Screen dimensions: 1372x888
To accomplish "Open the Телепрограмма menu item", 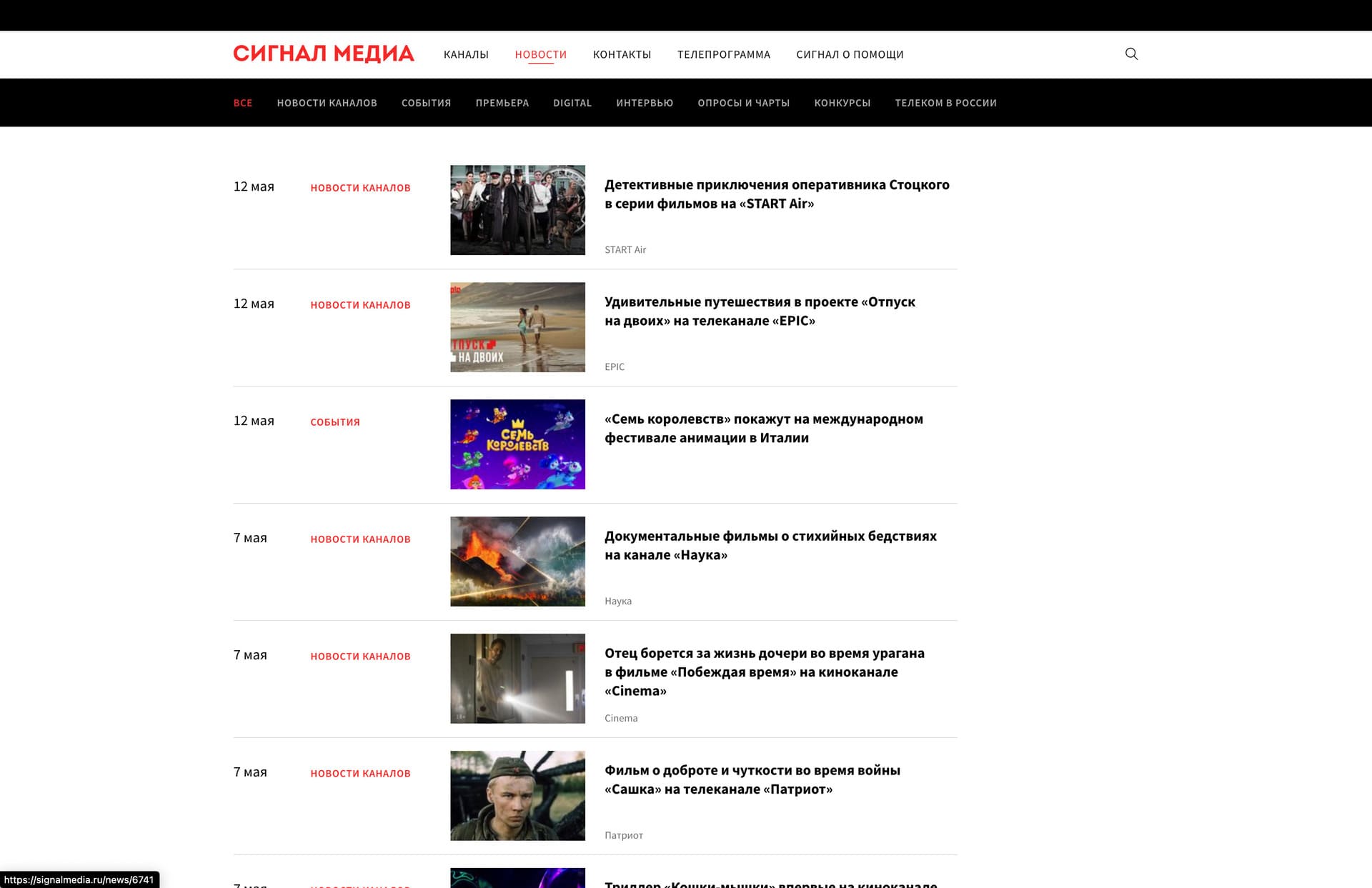I will (723, 54).
